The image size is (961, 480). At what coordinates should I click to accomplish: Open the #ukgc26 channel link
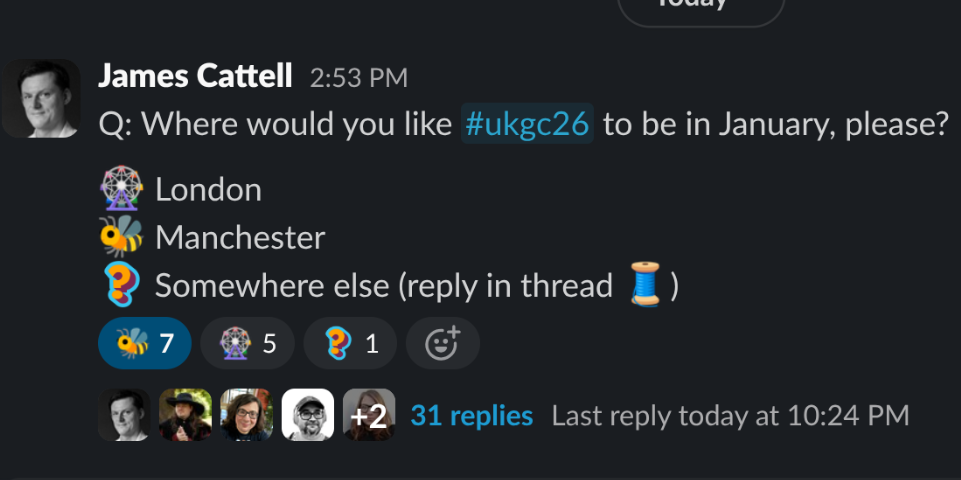527,124
